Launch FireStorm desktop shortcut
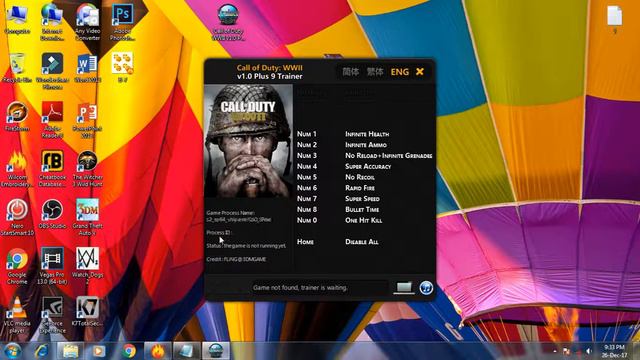Image resolution: width=640 pixels, height=360 pixels. coord(17,116)
